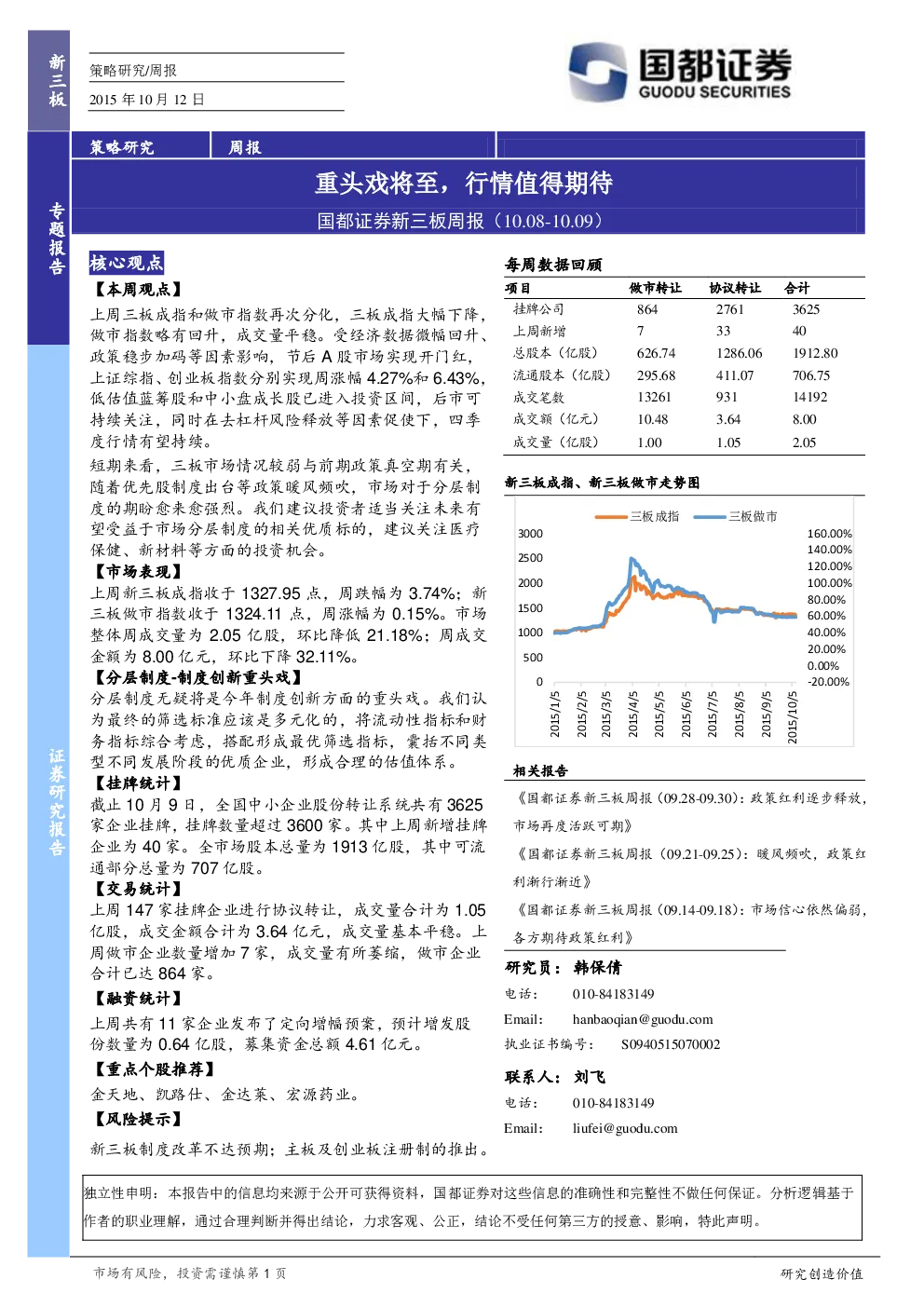Click the blue '三板做市' legend swatch
The width and height of the screenshot is (924, 1307).
[x=711, y=516]
